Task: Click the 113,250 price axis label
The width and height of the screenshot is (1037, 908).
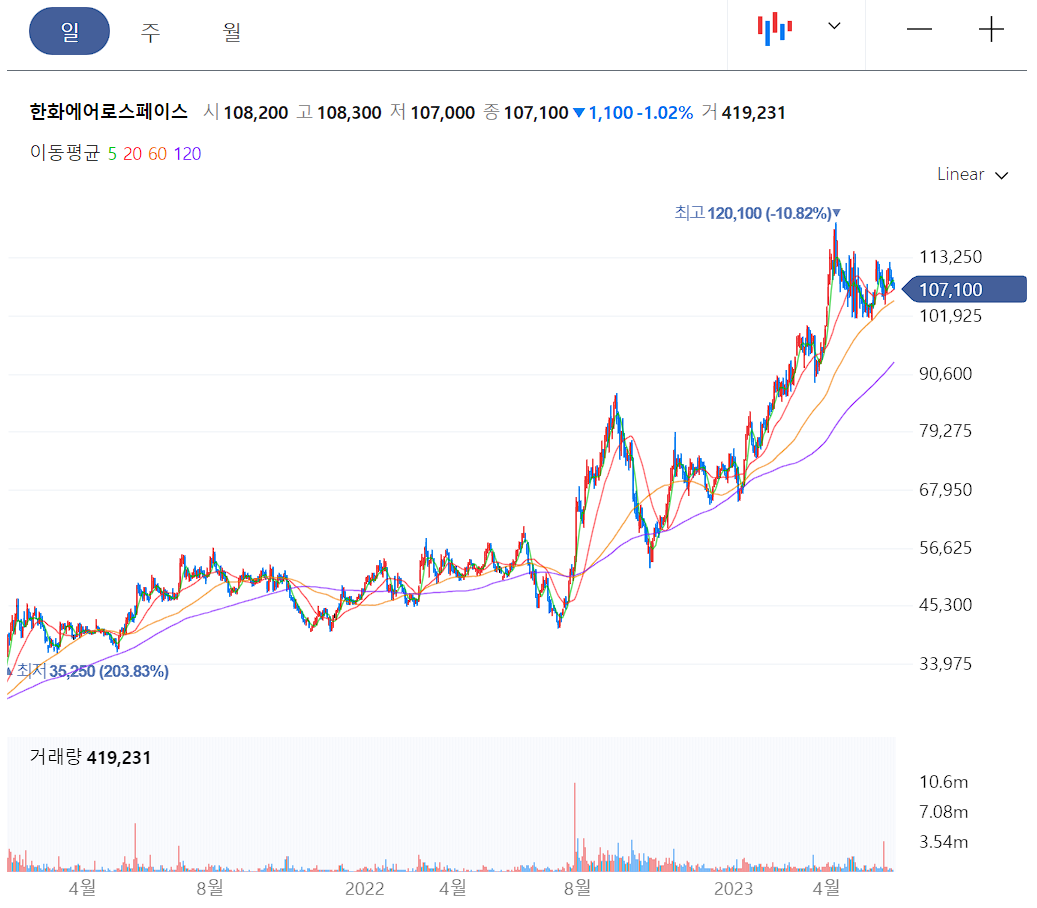Action: 950,257
